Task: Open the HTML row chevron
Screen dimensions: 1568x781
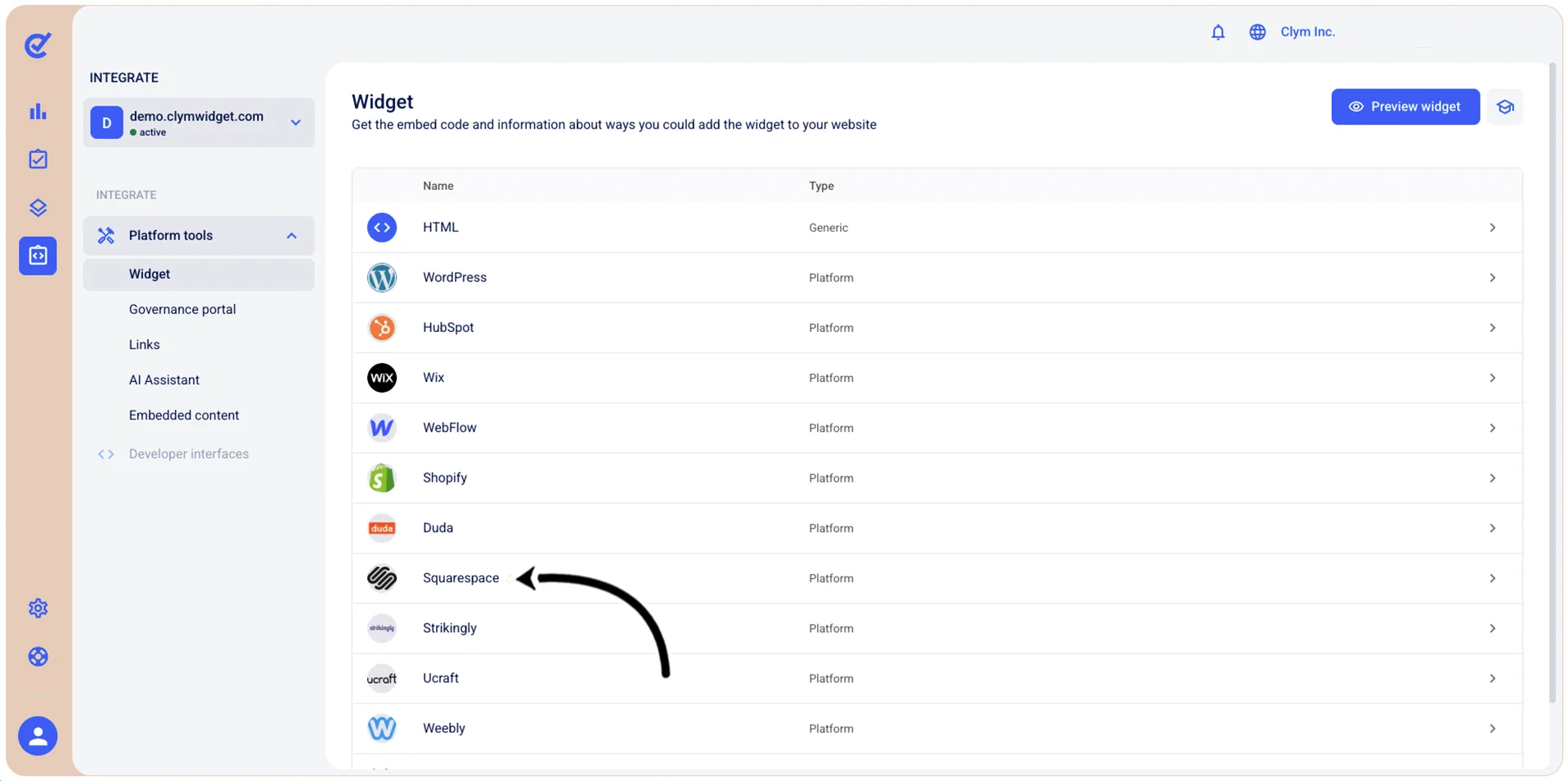Action: click(x=1492, y=228)
